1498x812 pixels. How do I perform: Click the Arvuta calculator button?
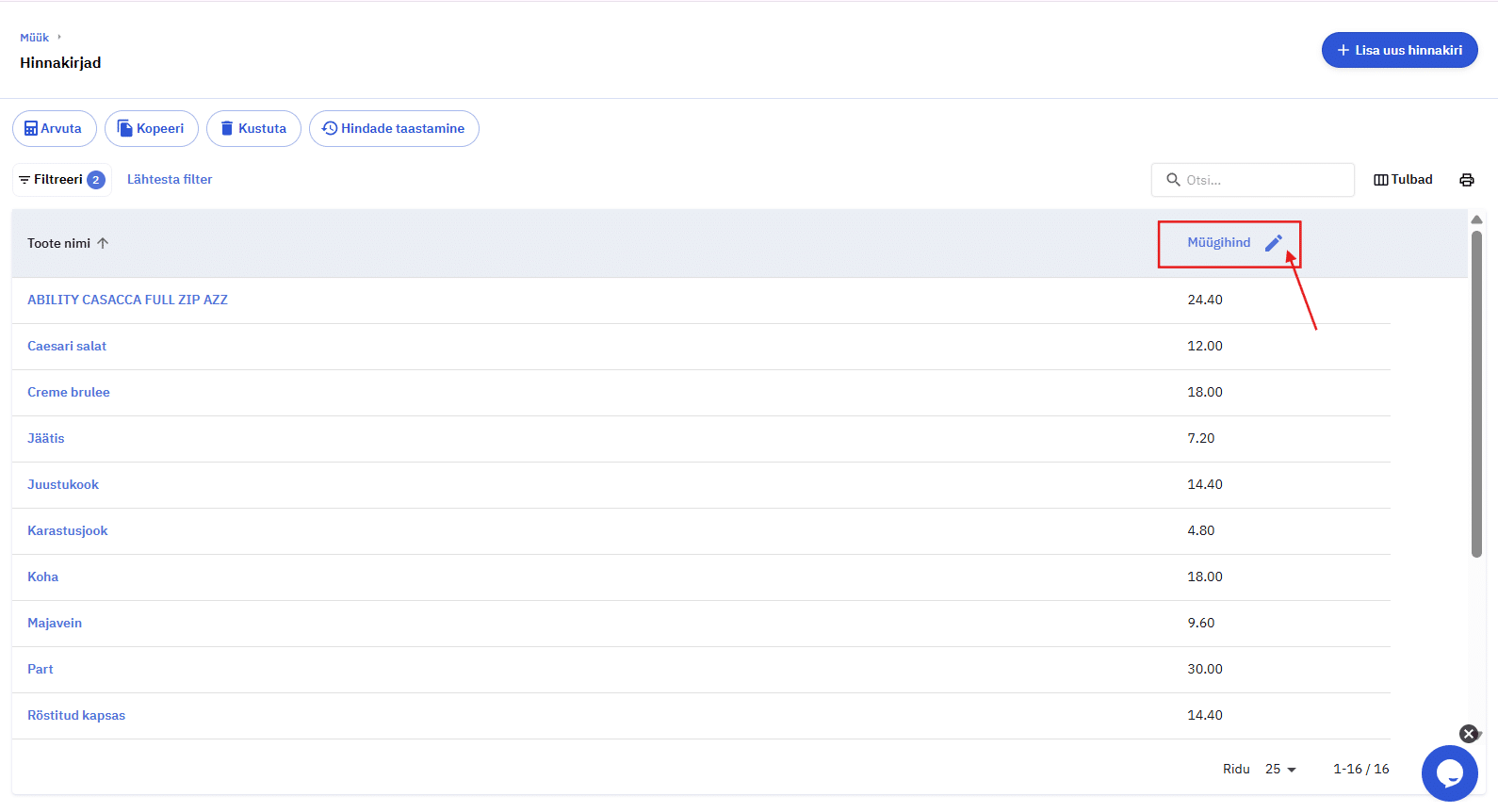[x=54, y=129]
